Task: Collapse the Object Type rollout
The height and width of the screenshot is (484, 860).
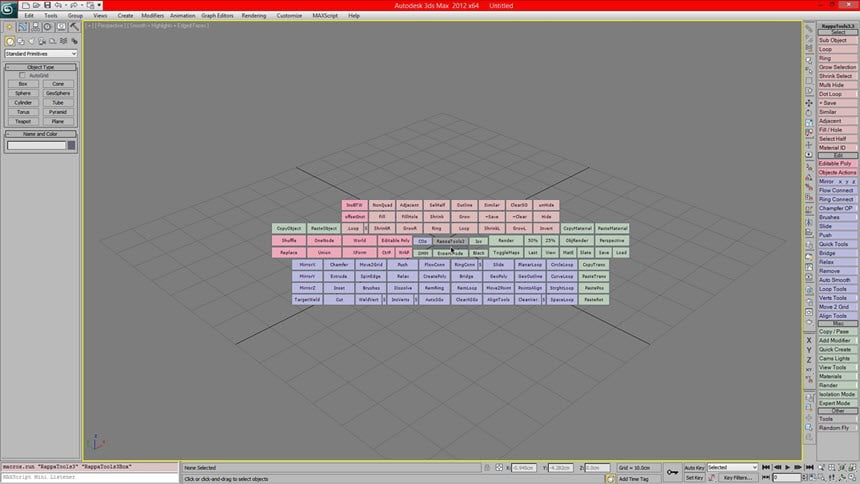Action: (41, 67)
